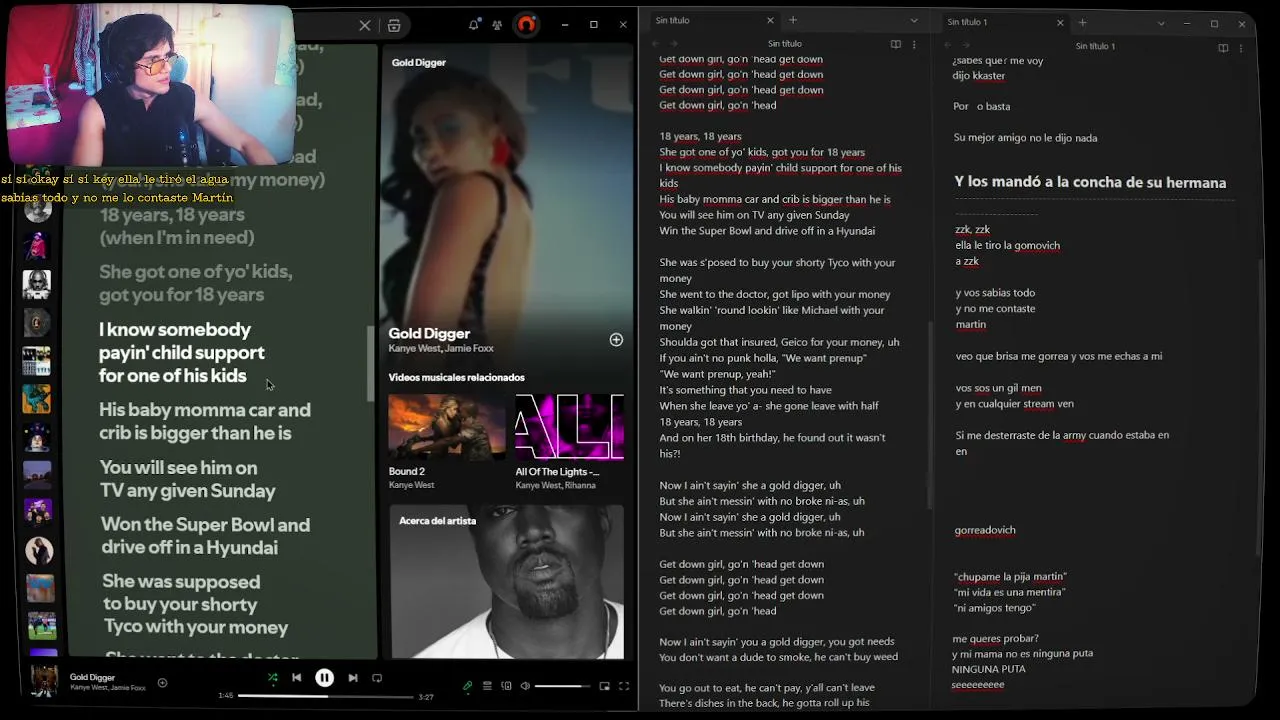Image resolution: width=1280 pixels, height=720 pixels.
Task: Click the left notepad vertical scrollbar
Action: (930, 415)
